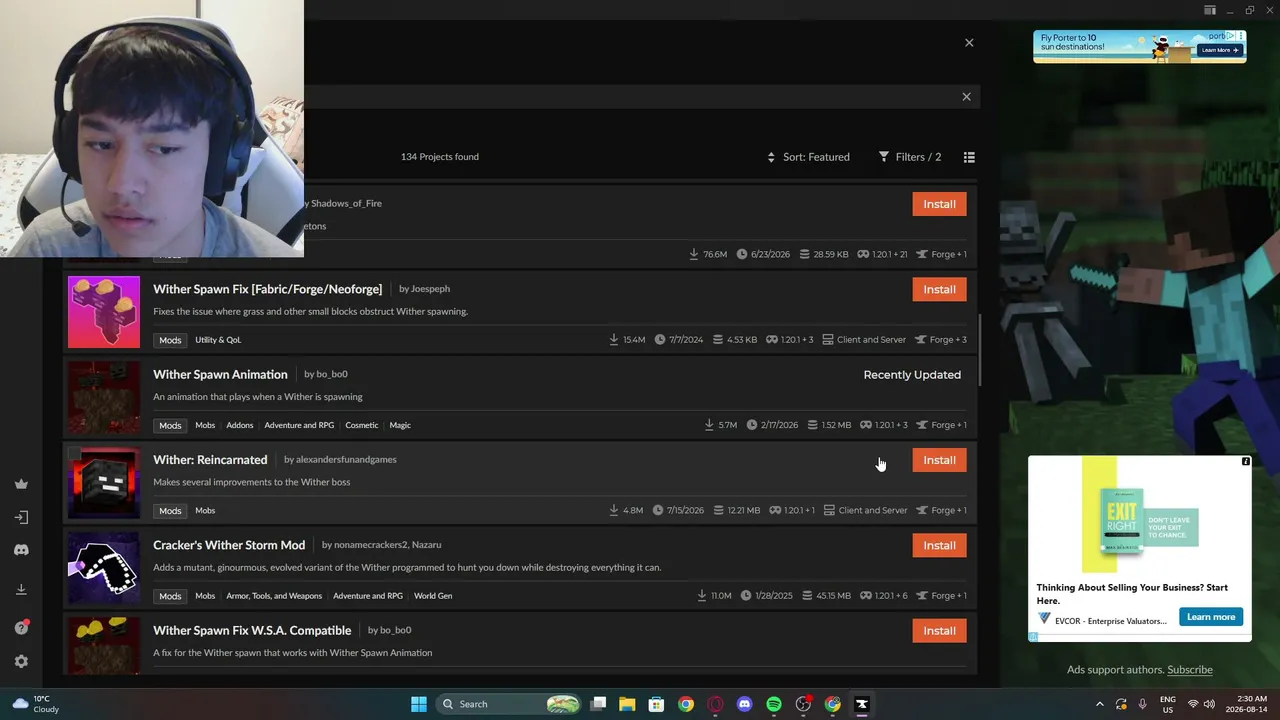Click the 'Recently Updated' label
Viewport: 1280px width, 720px height.
click(x=912, y=375)
